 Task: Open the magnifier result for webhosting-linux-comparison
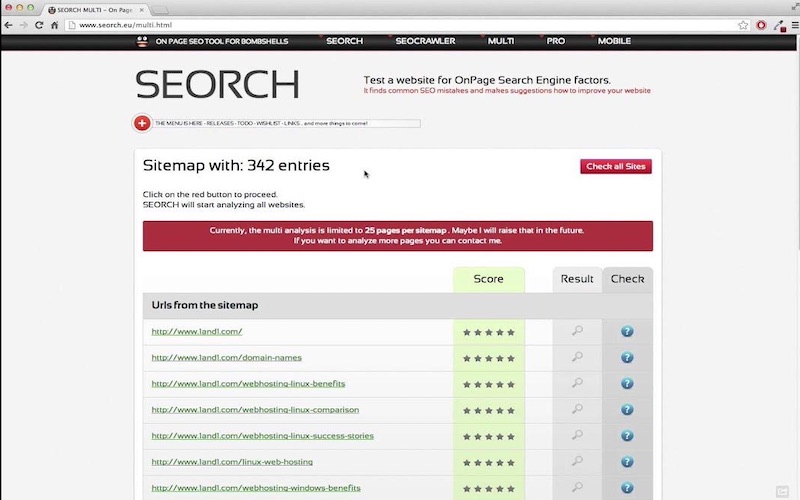tap(577, 409)
